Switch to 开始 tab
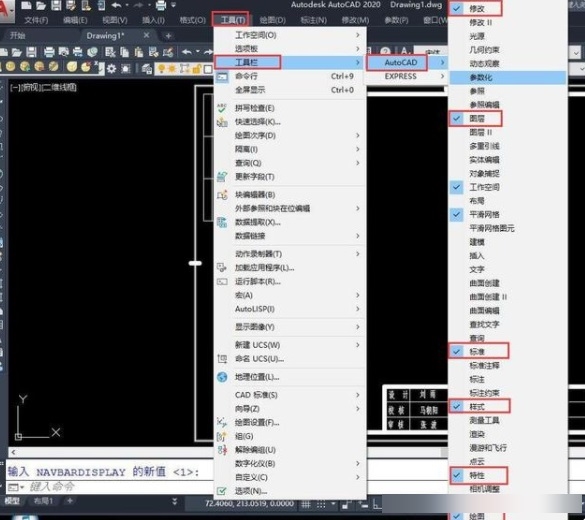Viewport: 585px width, 520px height. pos(18,35)
